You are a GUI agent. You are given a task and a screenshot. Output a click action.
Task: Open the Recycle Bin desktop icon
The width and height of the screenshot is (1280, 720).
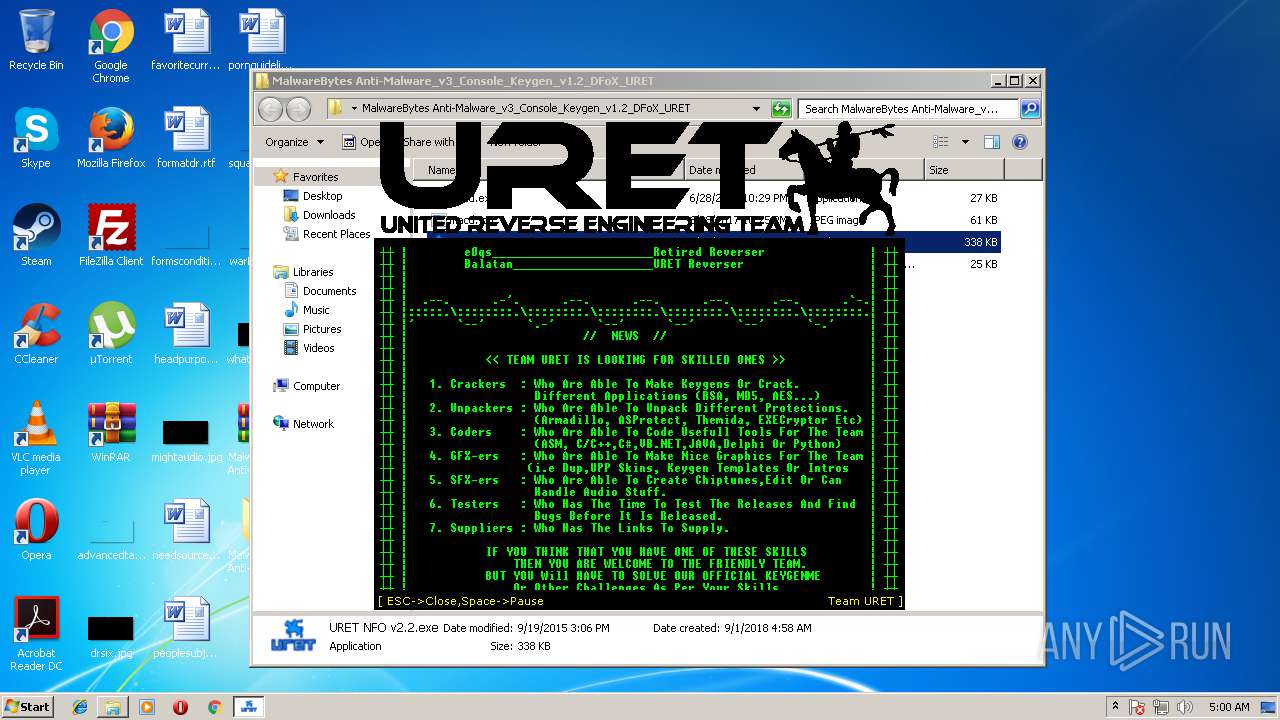pos(36,40)
